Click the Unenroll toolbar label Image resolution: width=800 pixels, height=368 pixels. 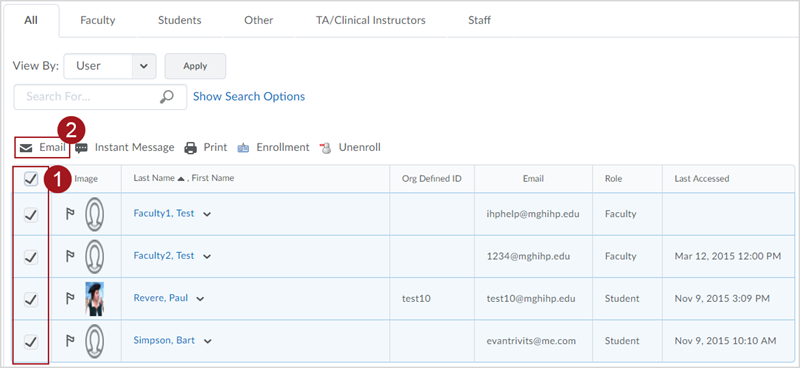pos(360,148)
